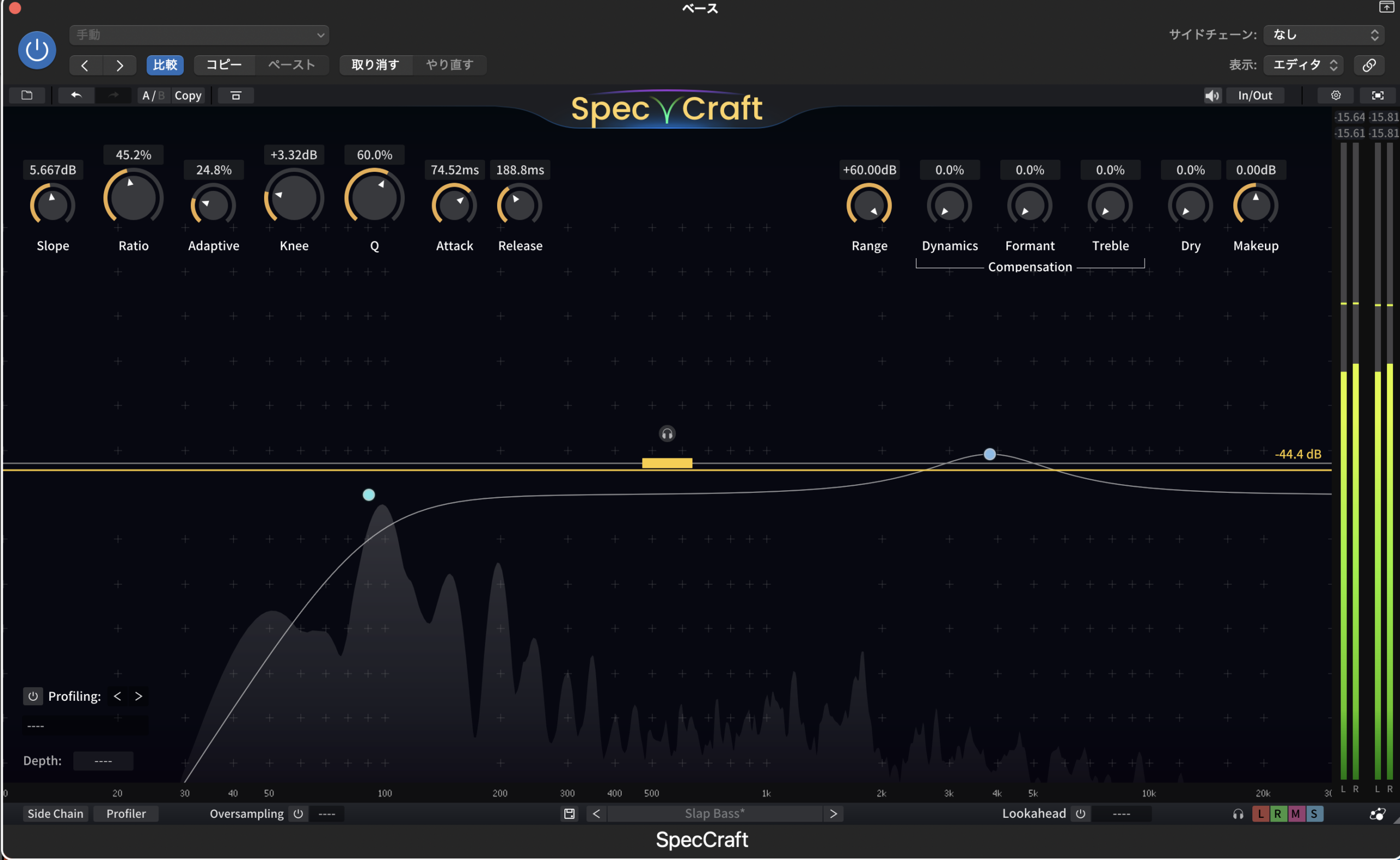Click the plugin redo arrow icon
The width and height of the screenshot is (1400, 860).
114,95
